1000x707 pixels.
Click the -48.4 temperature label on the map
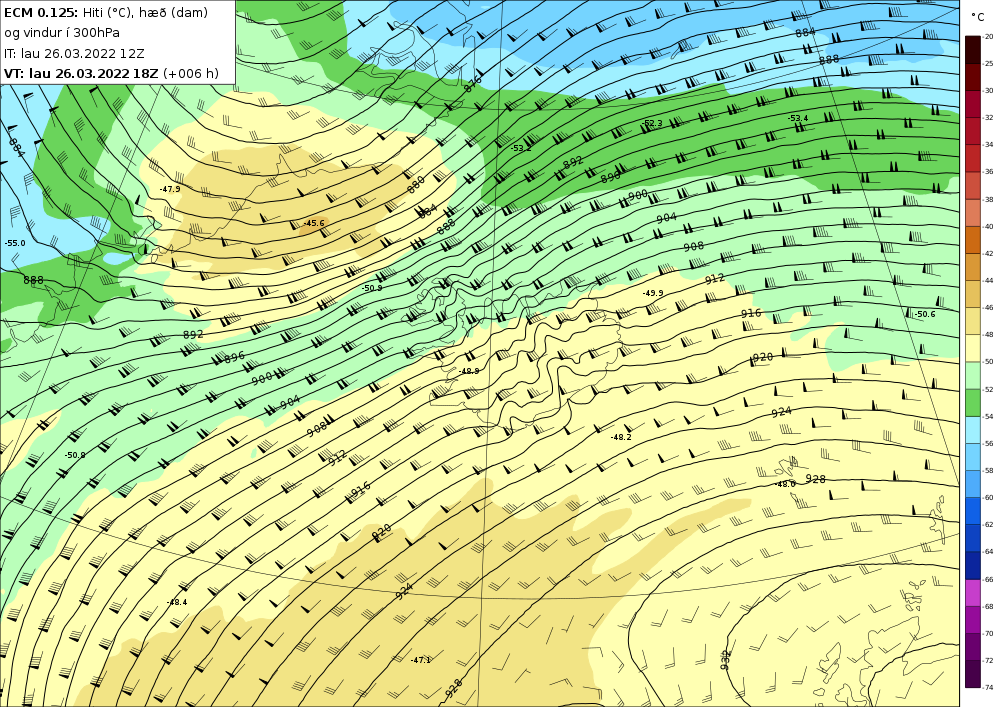(177, 602)
